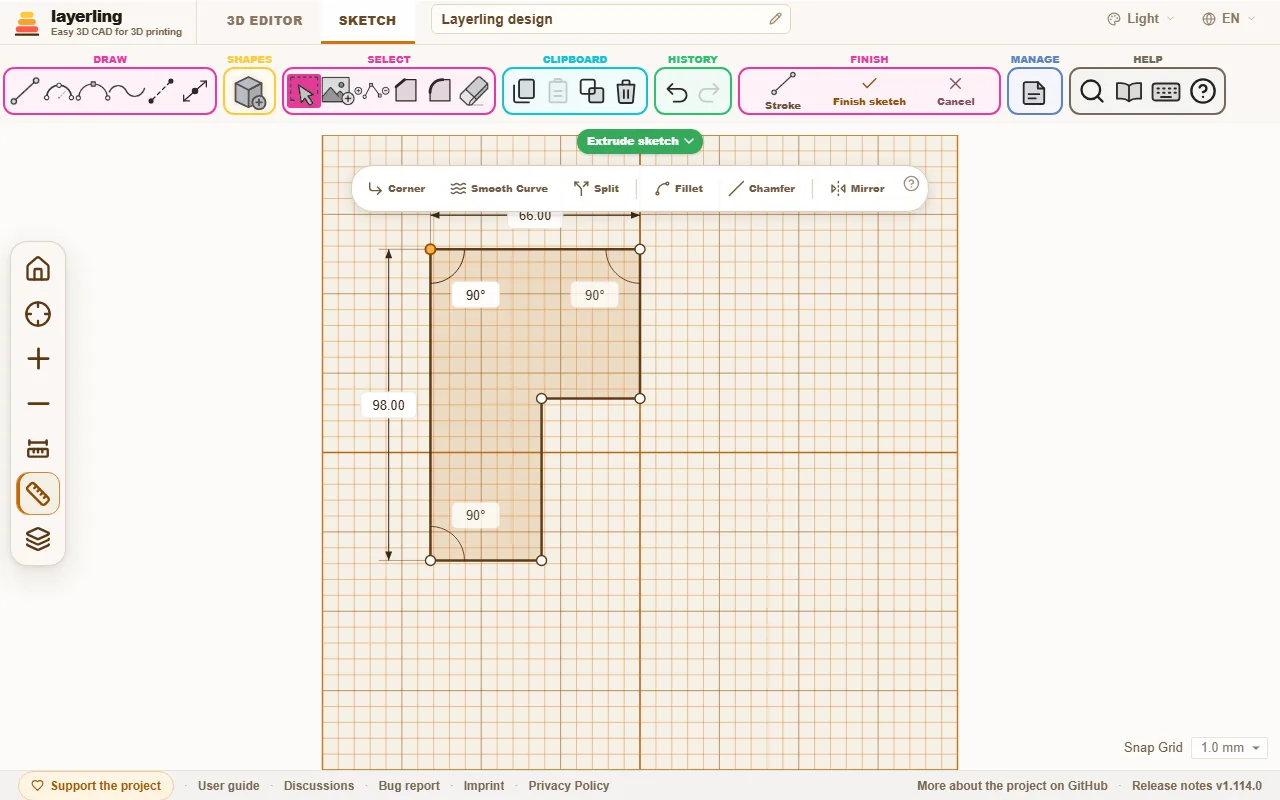Click the Finish sketch button
1280x800 pixels.
click(869, 91)
